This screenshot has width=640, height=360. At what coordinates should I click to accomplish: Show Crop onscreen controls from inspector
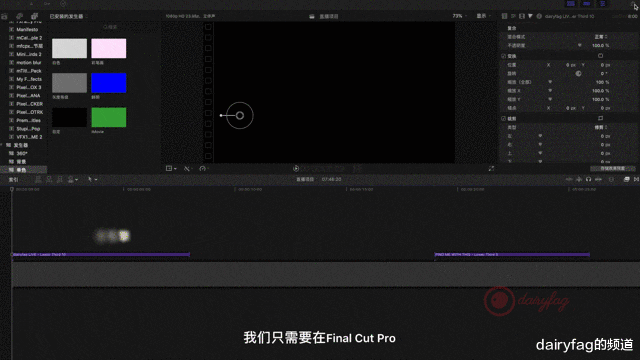pyautogui.click(x=600, y=118)
